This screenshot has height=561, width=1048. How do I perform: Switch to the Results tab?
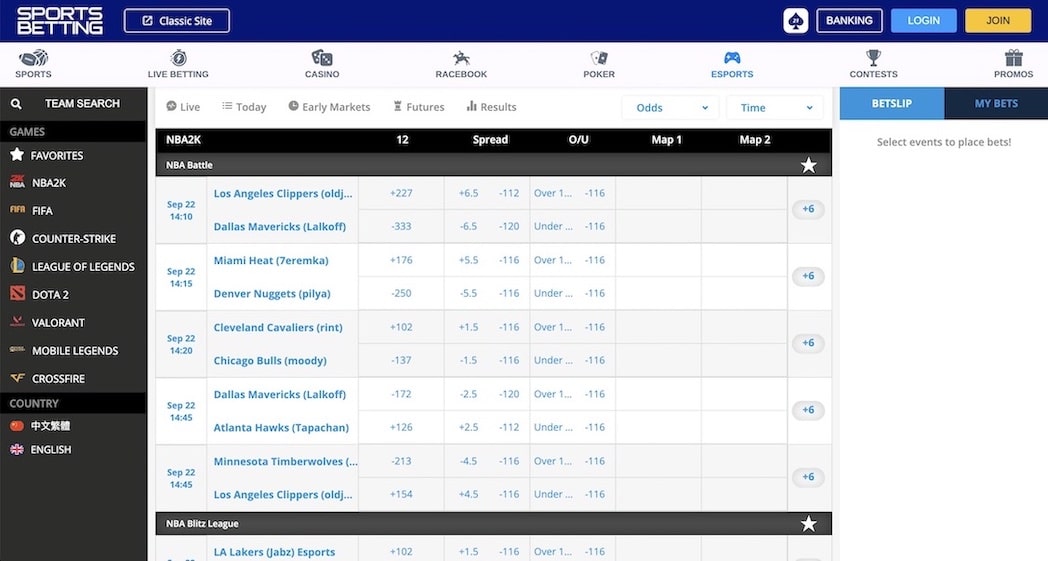[x=491, y=107]
